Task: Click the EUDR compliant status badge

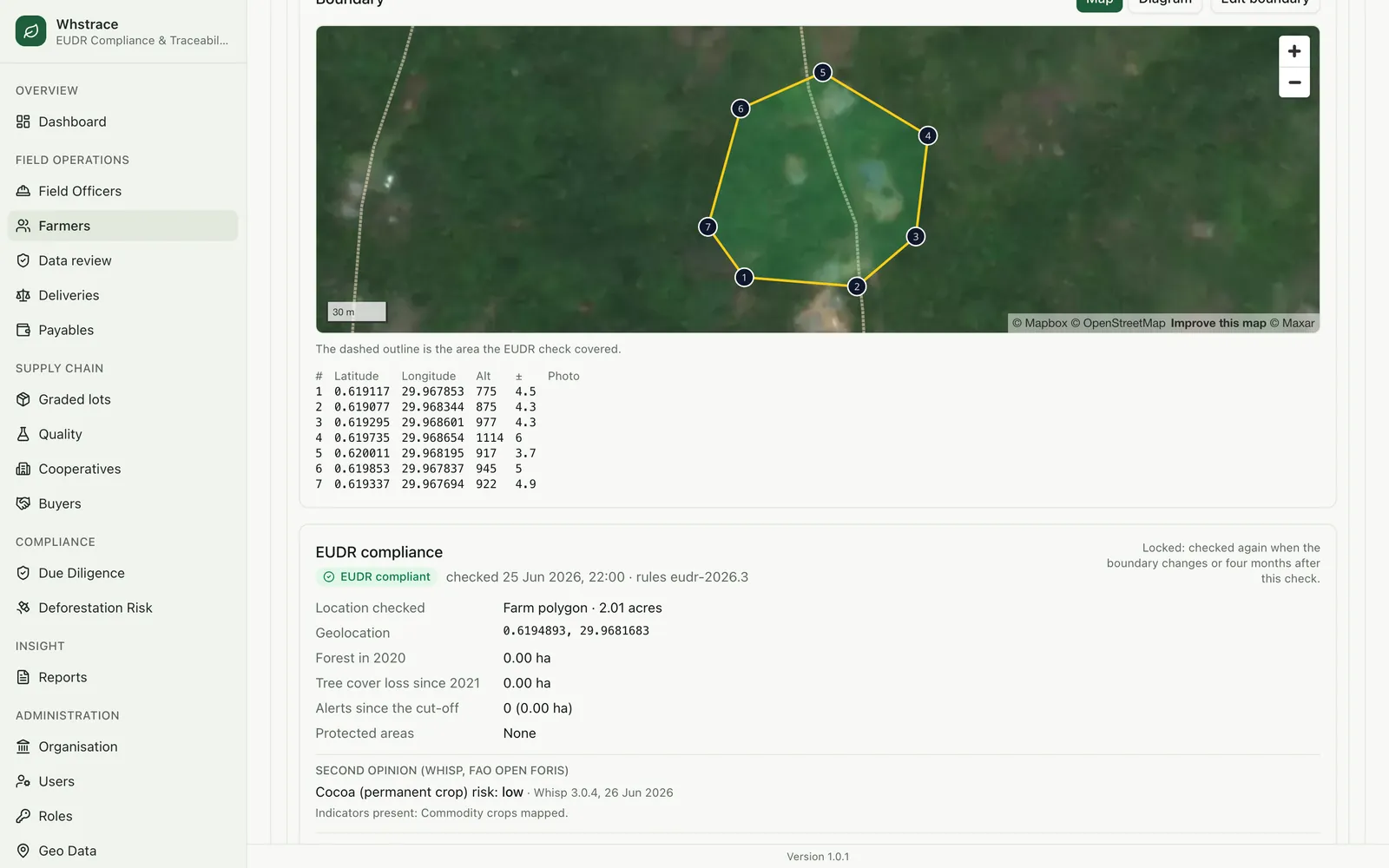Action: tap(377, 576)
